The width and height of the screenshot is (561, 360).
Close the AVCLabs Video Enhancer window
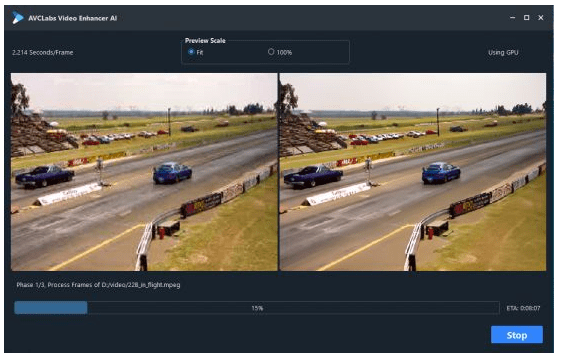pos(541,18)
